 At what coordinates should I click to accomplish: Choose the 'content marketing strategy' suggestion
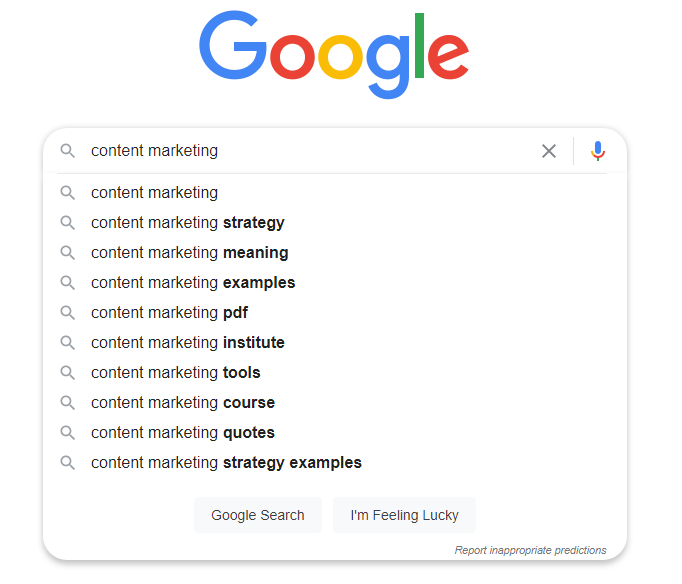coord(334,223)
